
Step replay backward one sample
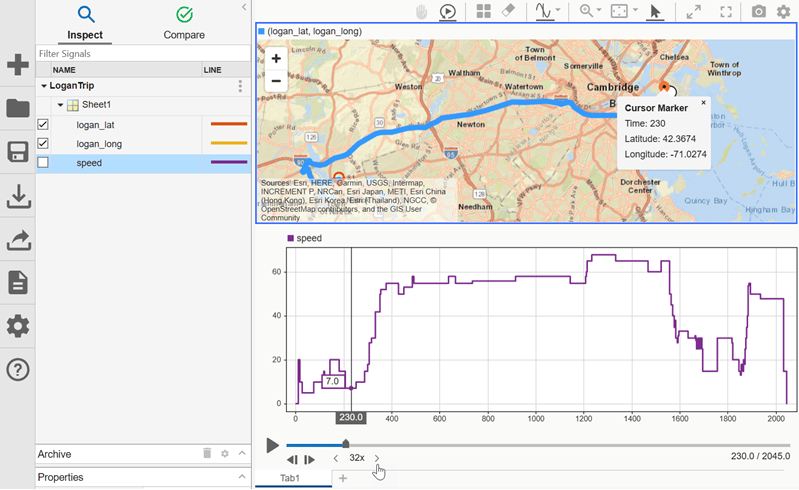(x=292, y=459)
